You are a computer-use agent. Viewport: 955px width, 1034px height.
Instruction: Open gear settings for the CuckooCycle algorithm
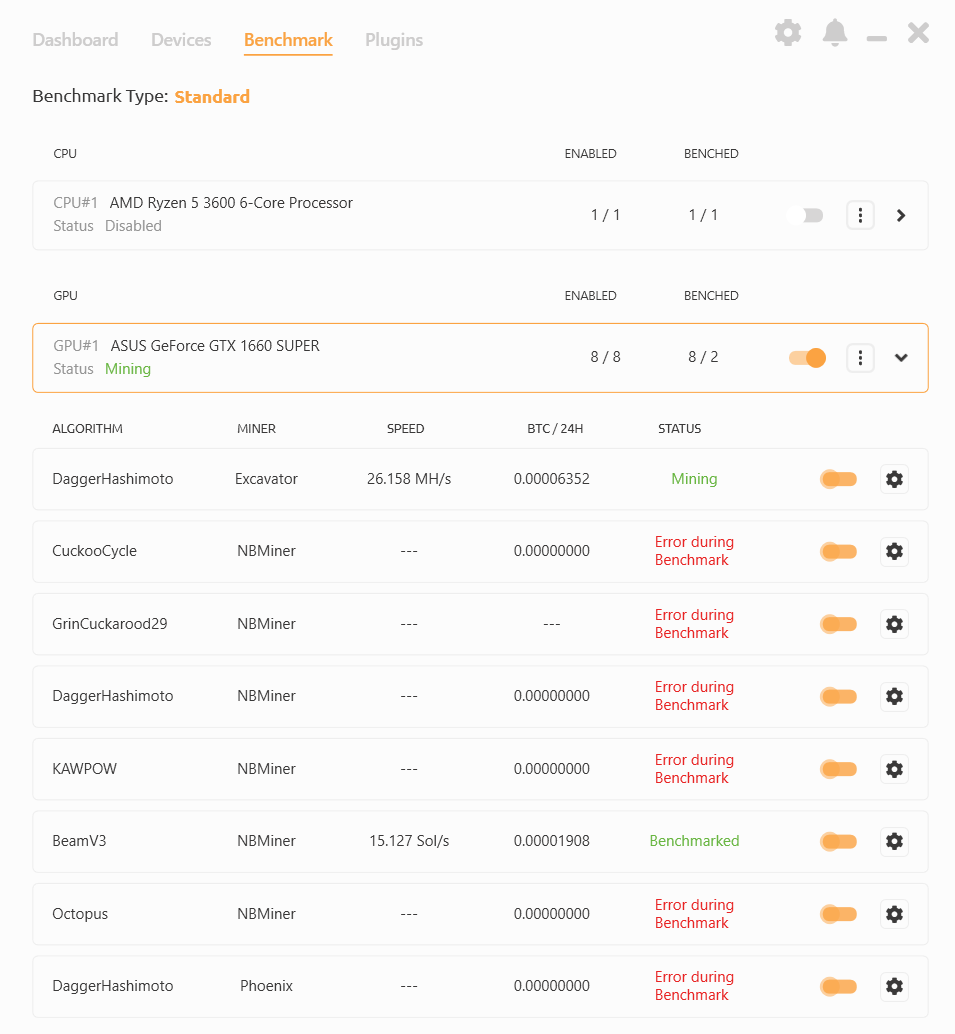click(x=894, y=551)
